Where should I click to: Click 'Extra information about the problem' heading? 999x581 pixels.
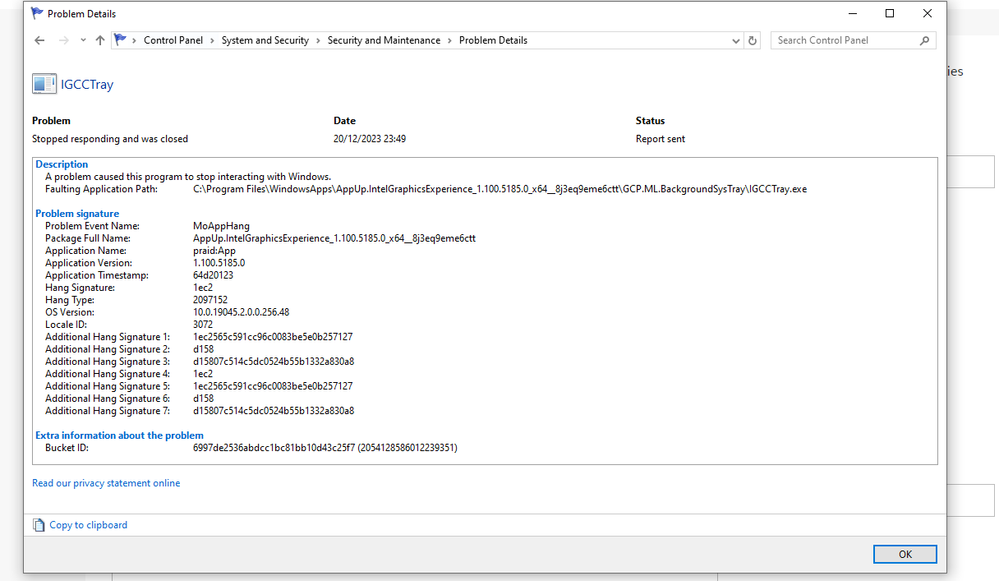[x=119, y=436]
